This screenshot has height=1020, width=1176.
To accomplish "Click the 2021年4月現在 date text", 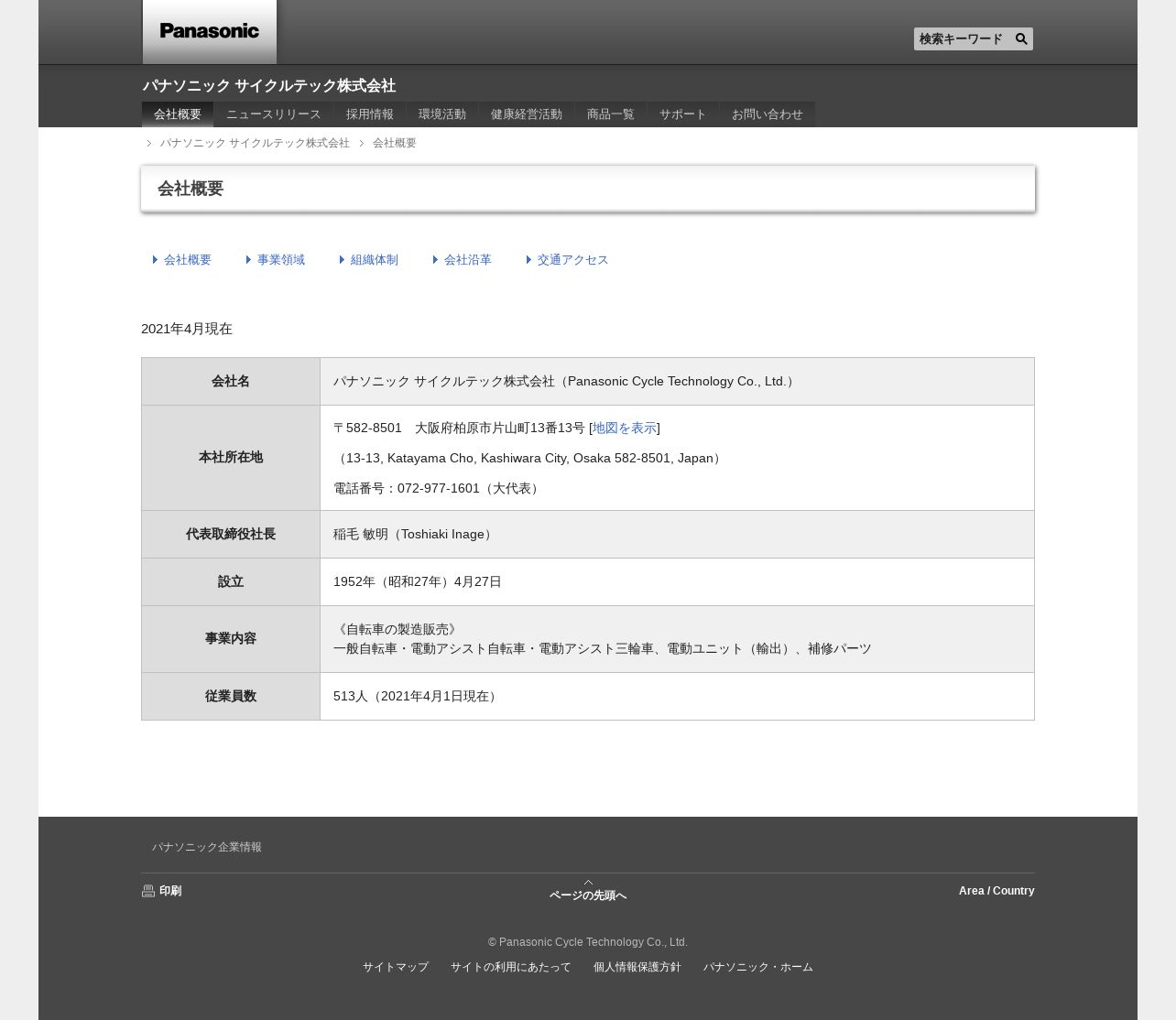I will click(187, 329).
